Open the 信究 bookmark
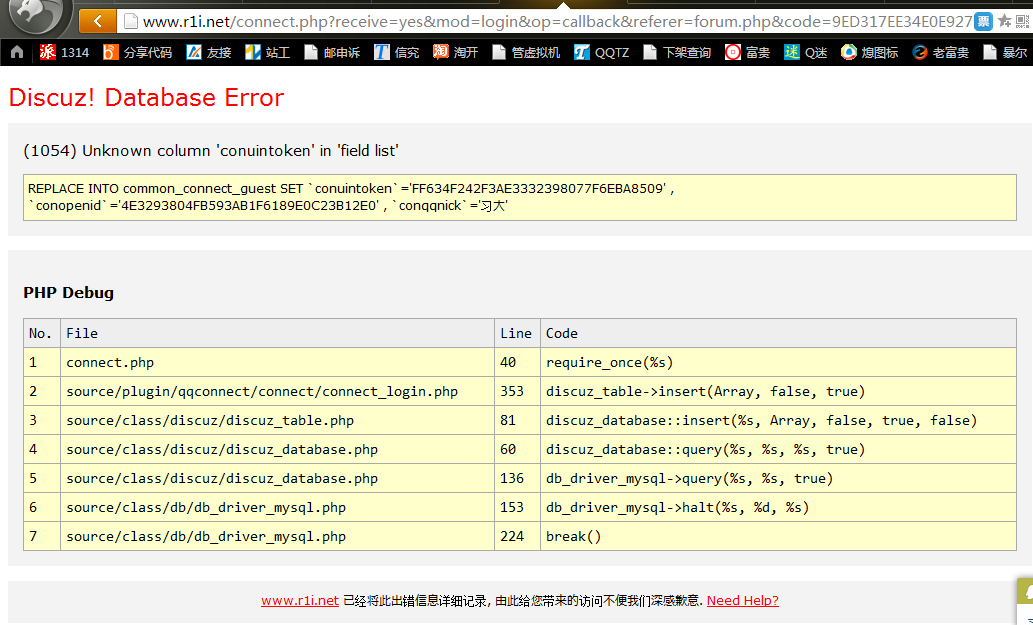 point(397,52)
